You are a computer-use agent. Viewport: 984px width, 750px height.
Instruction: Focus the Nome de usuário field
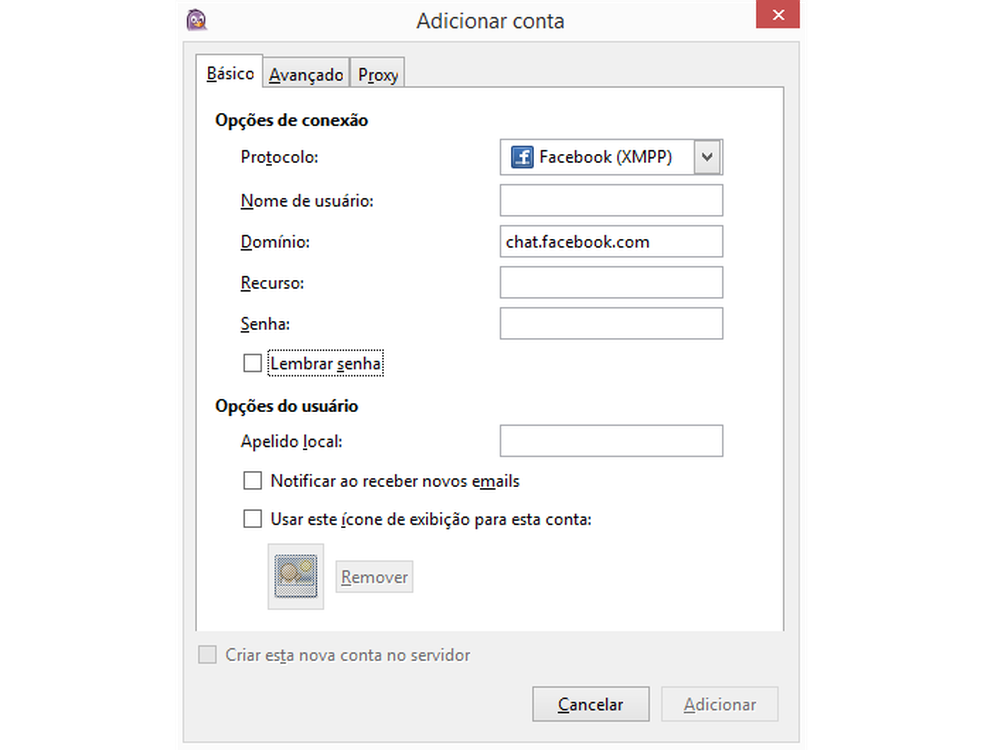click(x=611, y=200)
